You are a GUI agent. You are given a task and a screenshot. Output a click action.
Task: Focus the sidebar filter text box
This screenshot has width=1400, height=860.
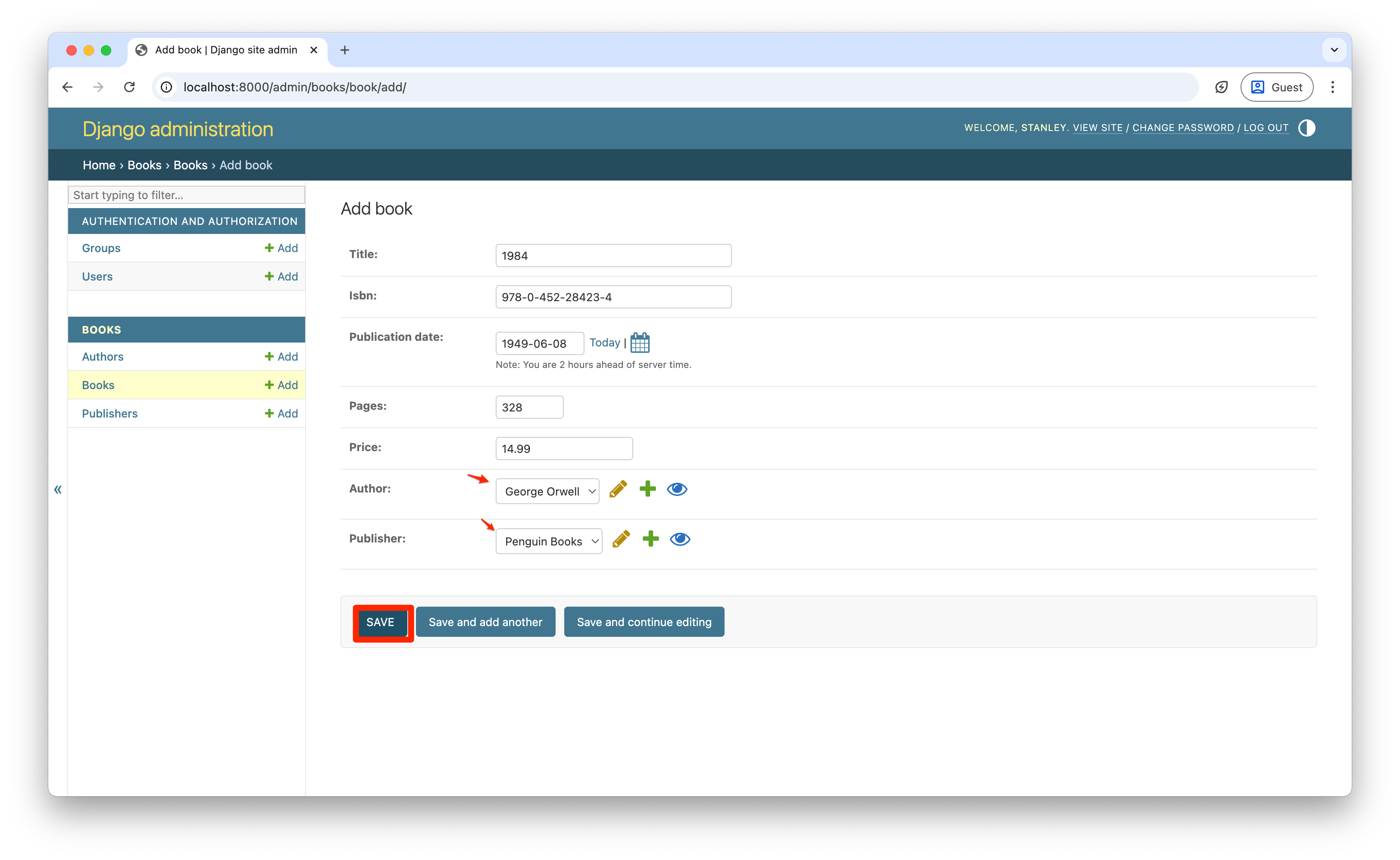tap(187, 195)
